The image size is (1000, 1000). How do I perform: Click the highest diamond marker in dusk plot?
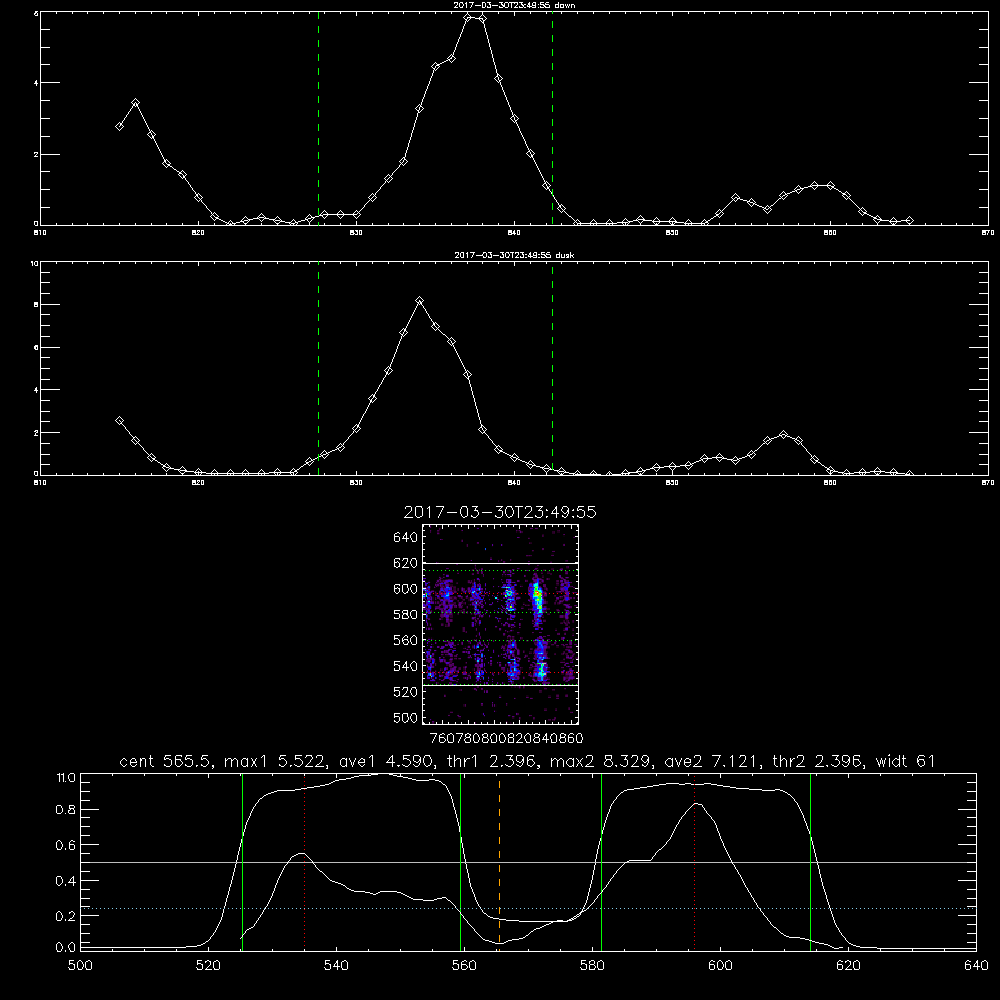(x=419, y=300)
